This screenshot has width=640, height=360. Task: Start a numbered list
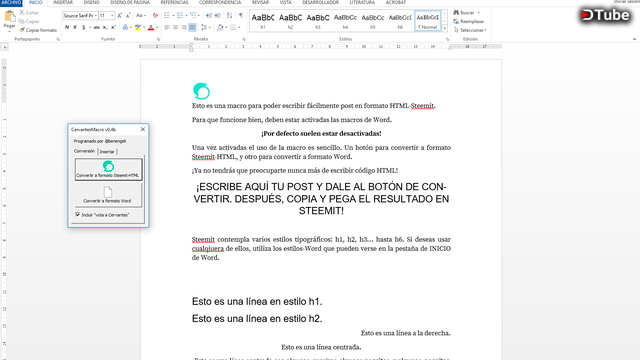pos(180,16)
